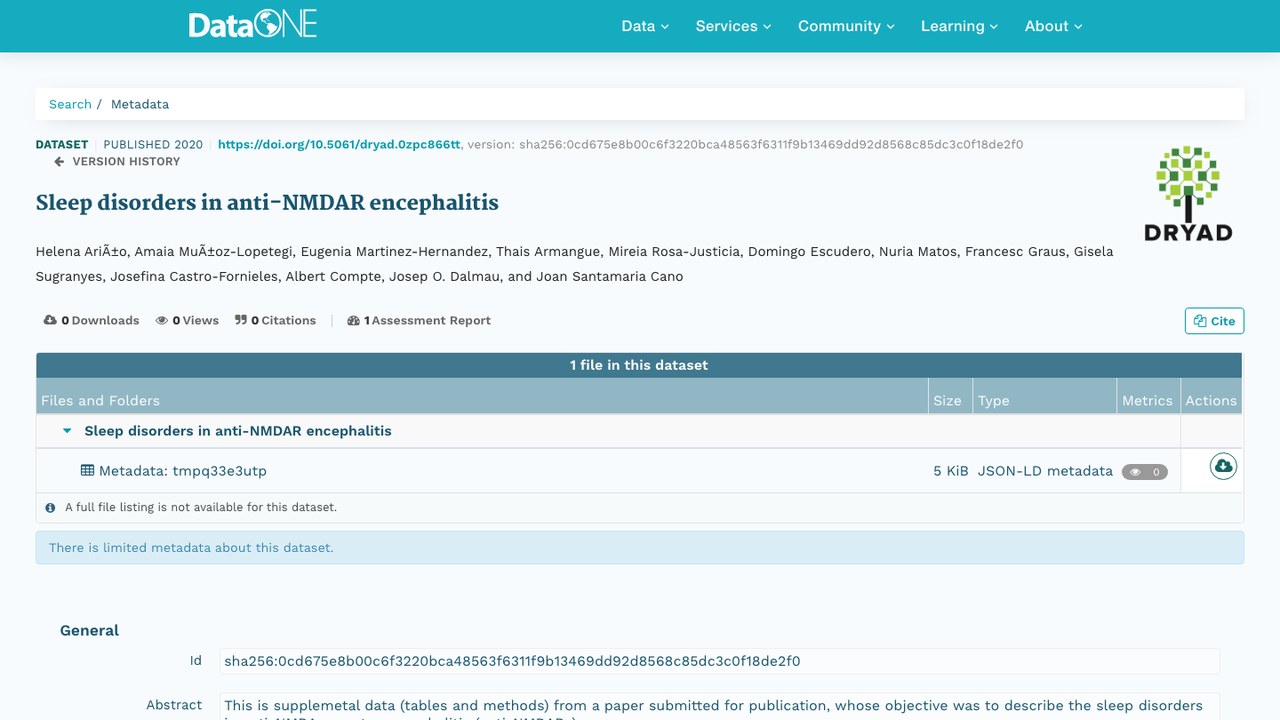Click the Abstract text field
1280x720 pixels.
pyautogui.click(x=719, y=706)
